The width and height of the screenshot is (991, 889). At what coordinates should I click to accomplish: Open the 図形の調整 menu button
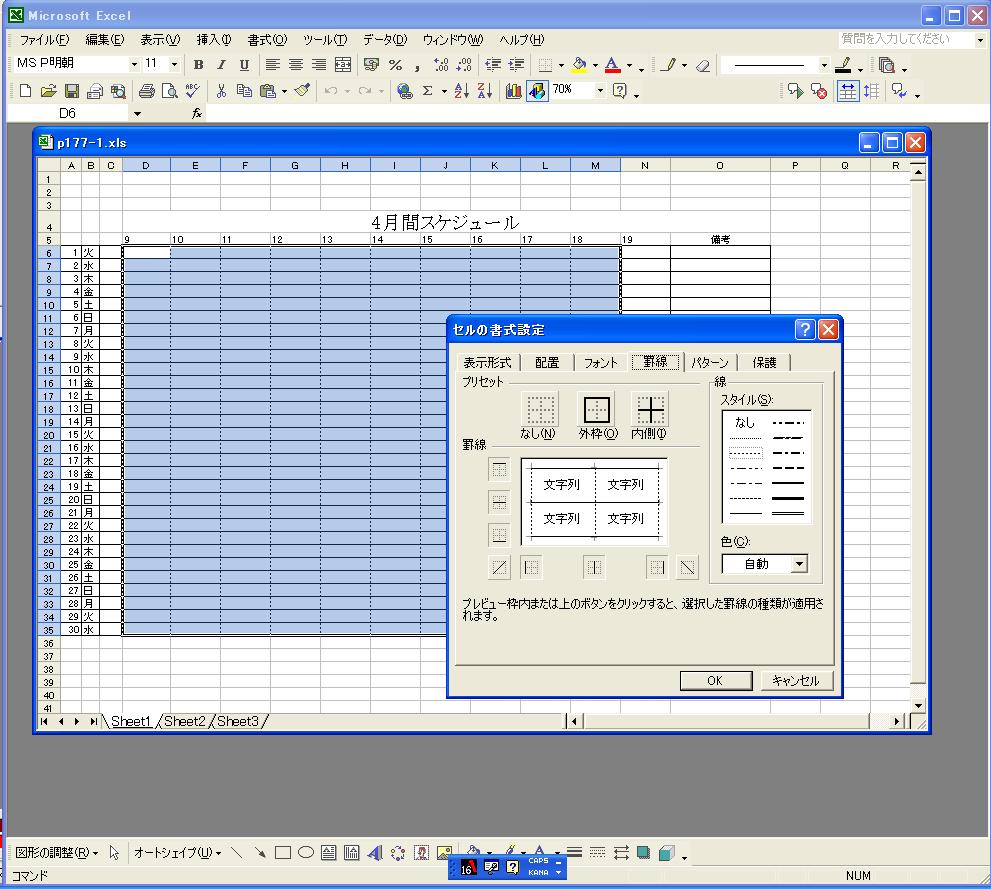click(x=56, y=853)
